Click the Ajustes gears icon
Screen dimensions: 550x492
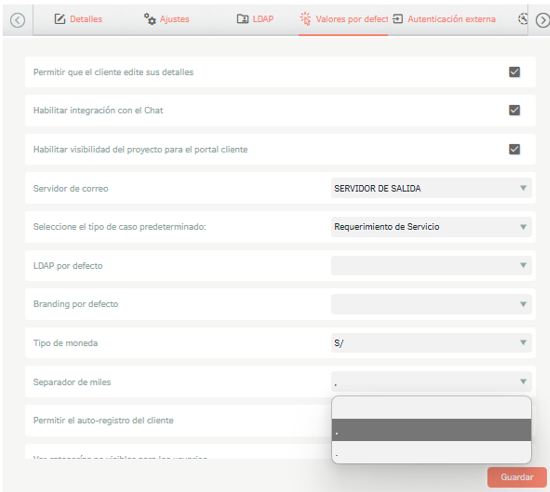150,19
